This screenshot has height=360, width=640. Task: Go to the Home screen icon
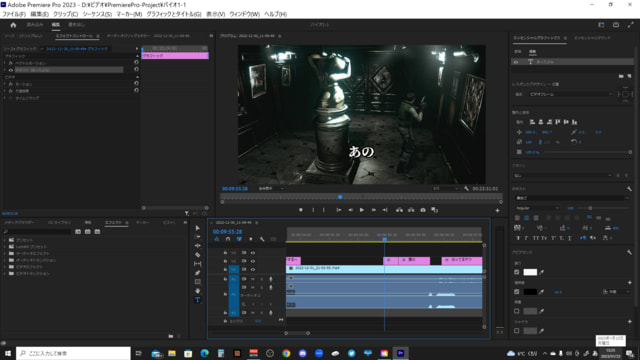tap(13, 25)
